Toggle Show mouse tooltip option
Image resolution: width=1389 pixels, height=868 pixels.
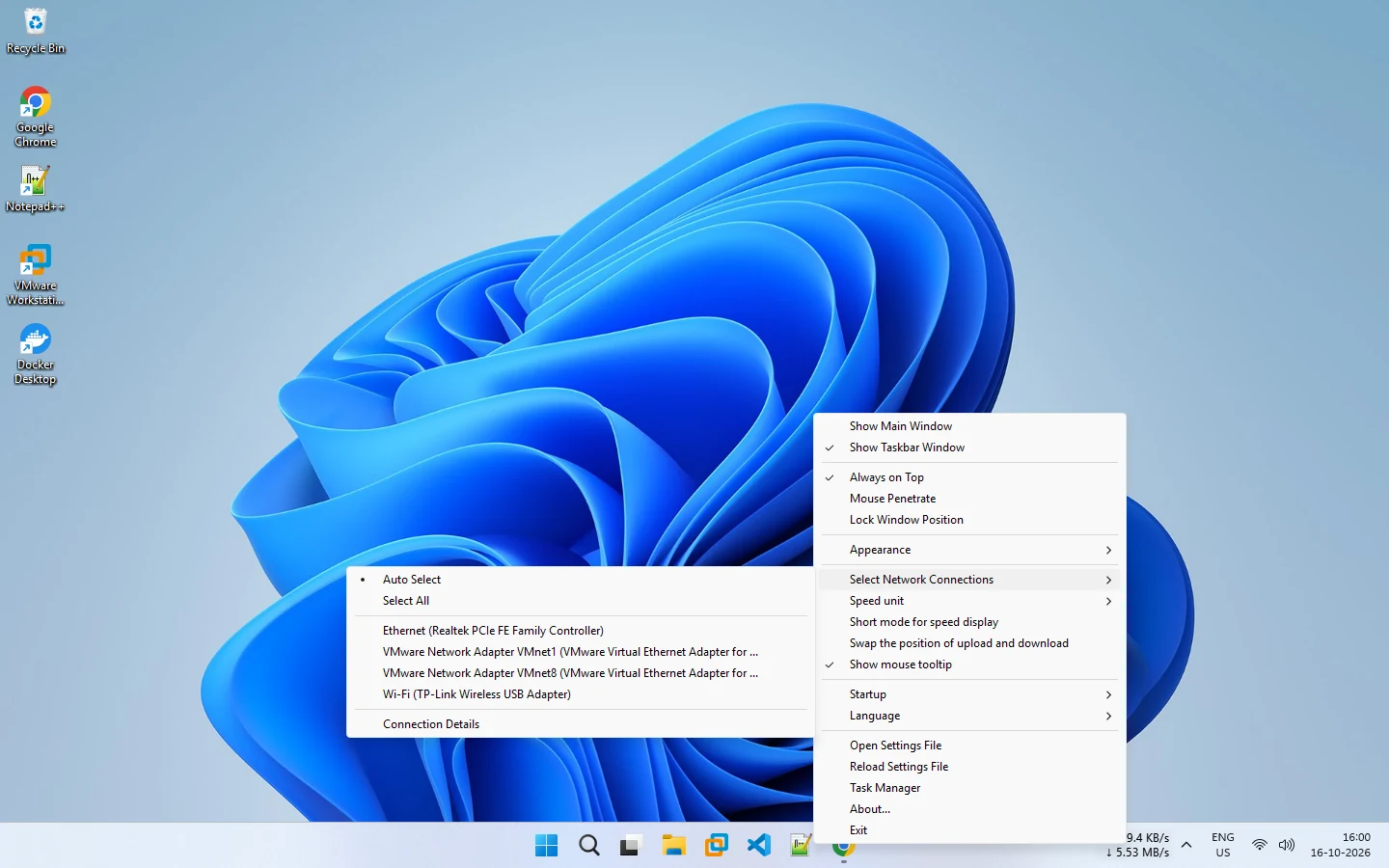point(969,665)
